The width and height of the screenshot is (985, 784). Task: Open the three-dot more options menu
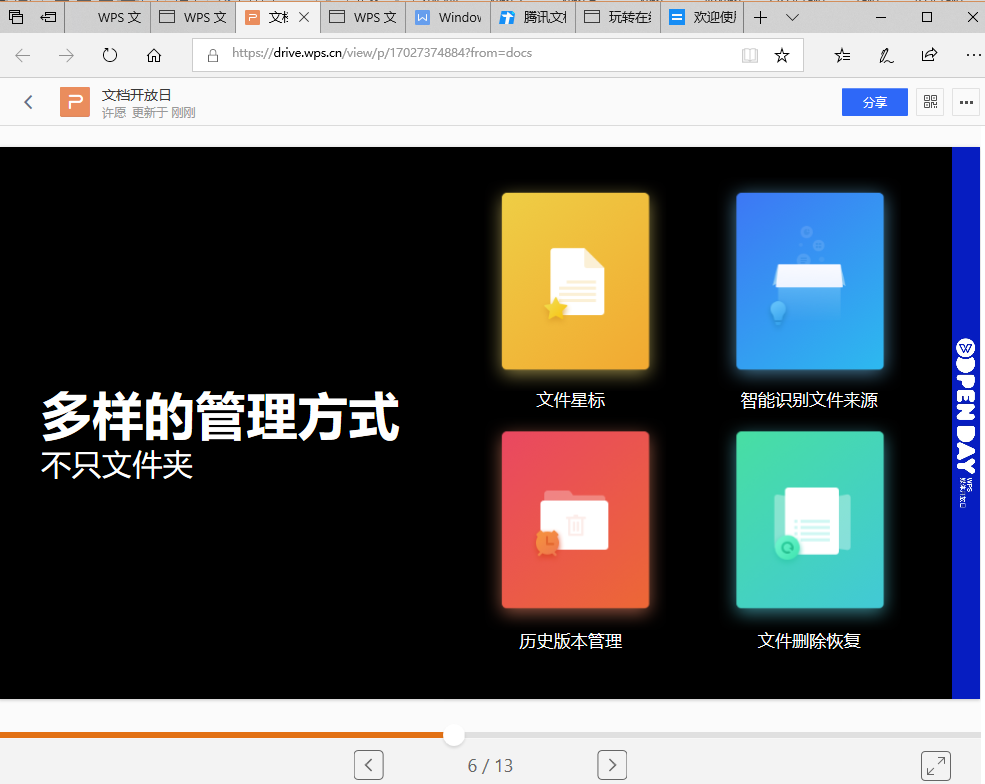click(x=965, y=102)
